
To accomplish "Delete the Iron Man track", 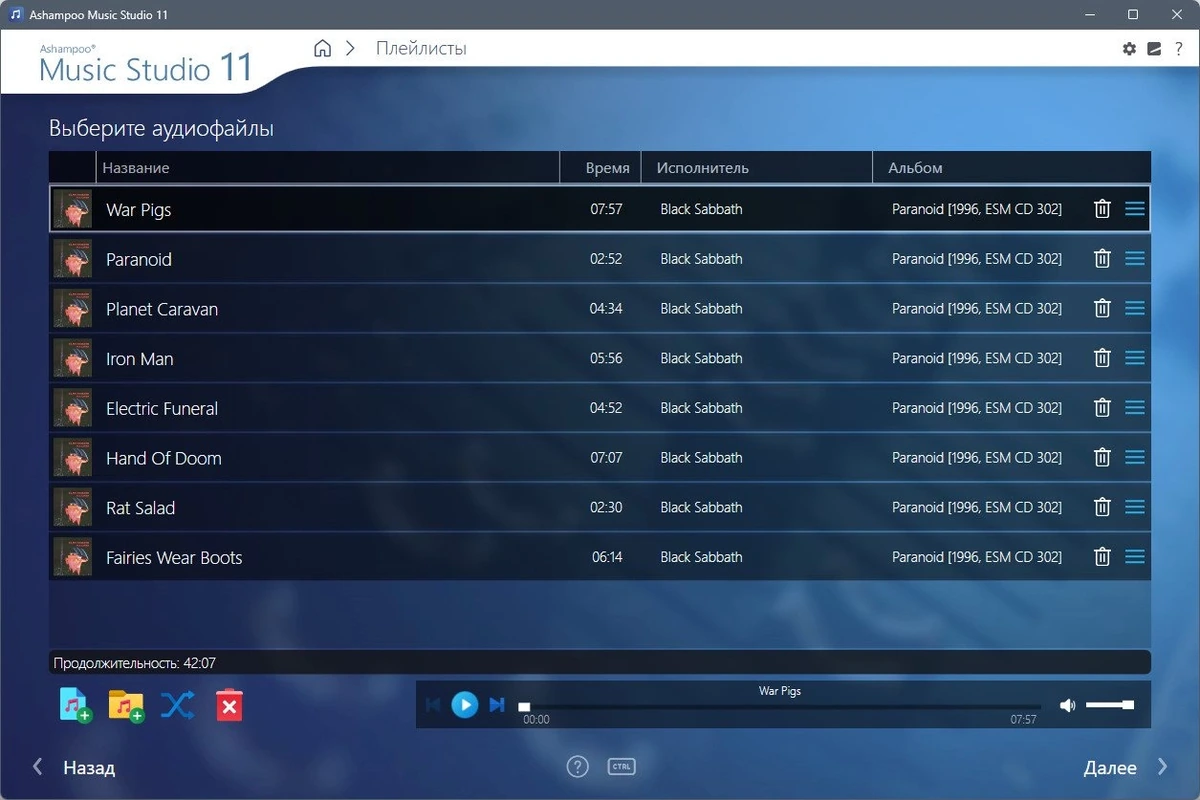I will [1102, 358].
